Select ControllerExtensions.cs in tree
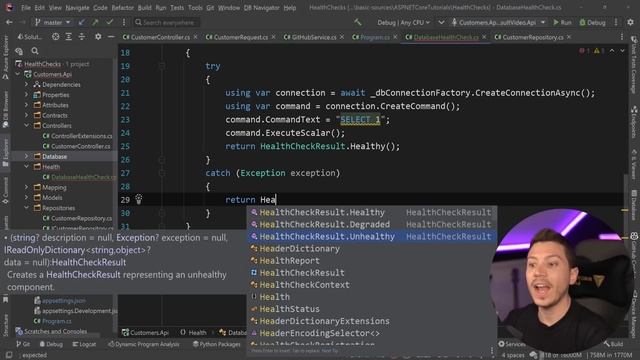Screen dimensions: 640x360 (x=77, y=136)
